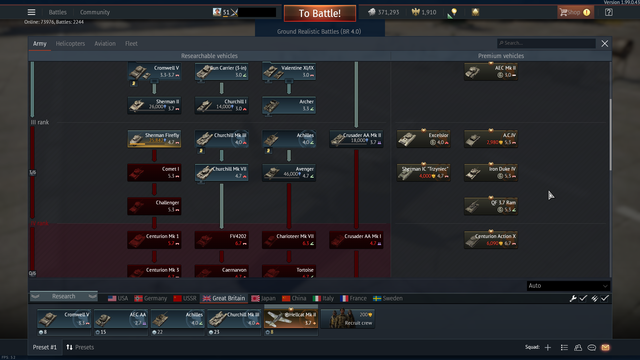The width and height of the screenshot is (640, 360).
Task: Open the Auto dropdown
Action: click(x=568, y=286)
